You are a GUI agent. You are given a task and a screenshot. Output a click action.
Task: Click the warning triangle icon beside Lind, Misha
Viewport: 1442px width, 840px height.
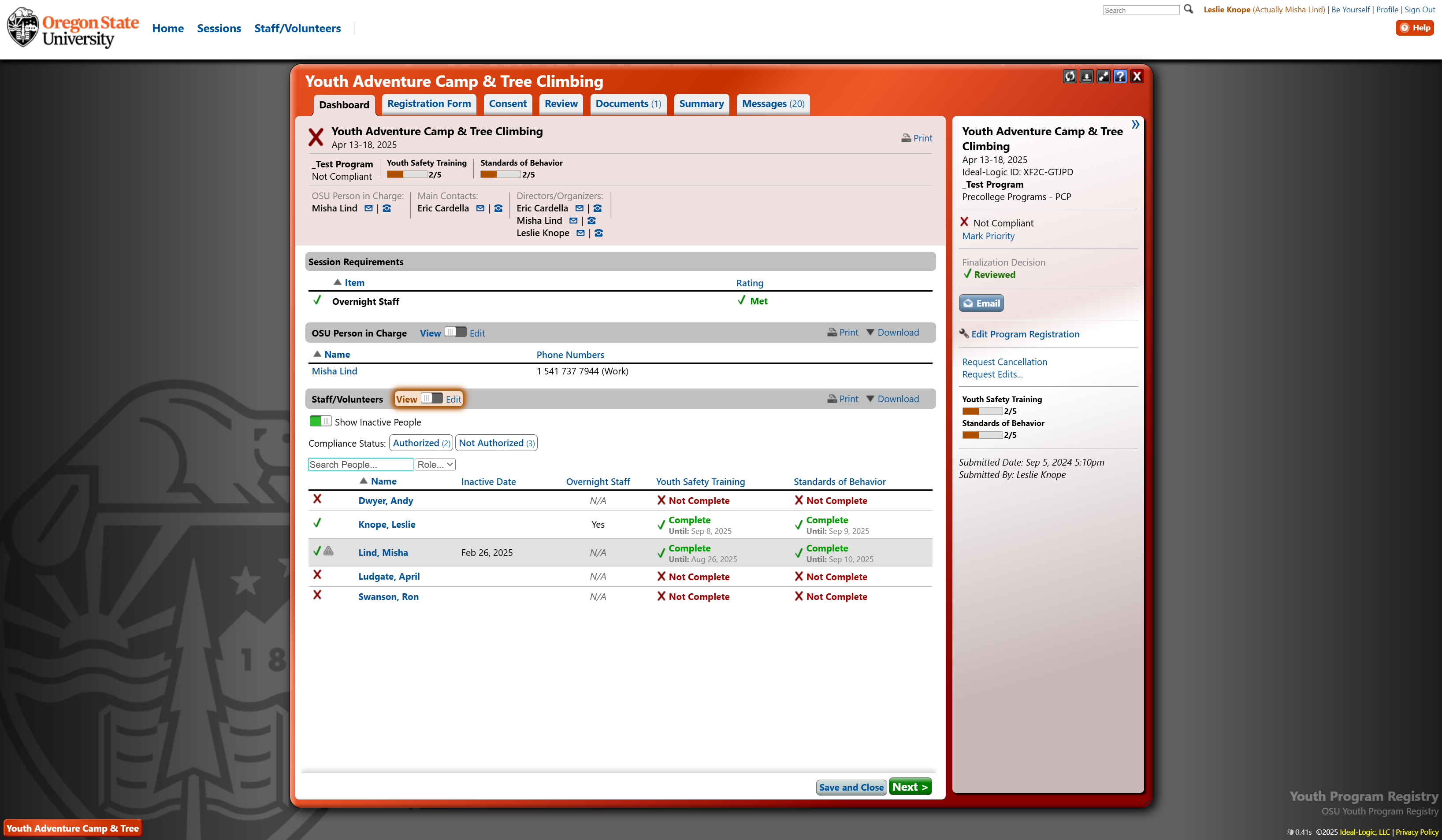pos(328,551)
